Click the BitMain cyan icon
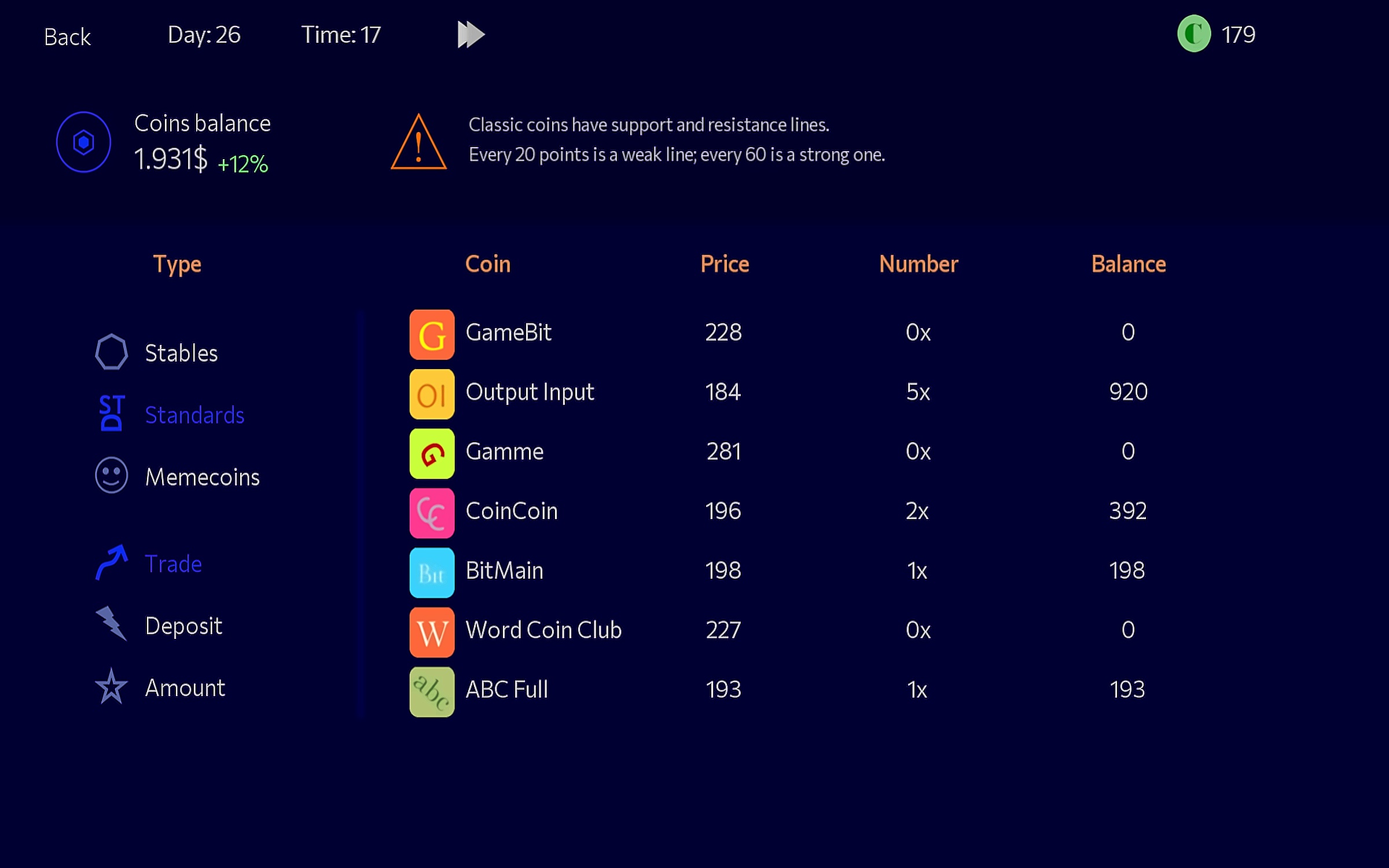This screenshot has height=868, width=1389. (x=432, y=573)
